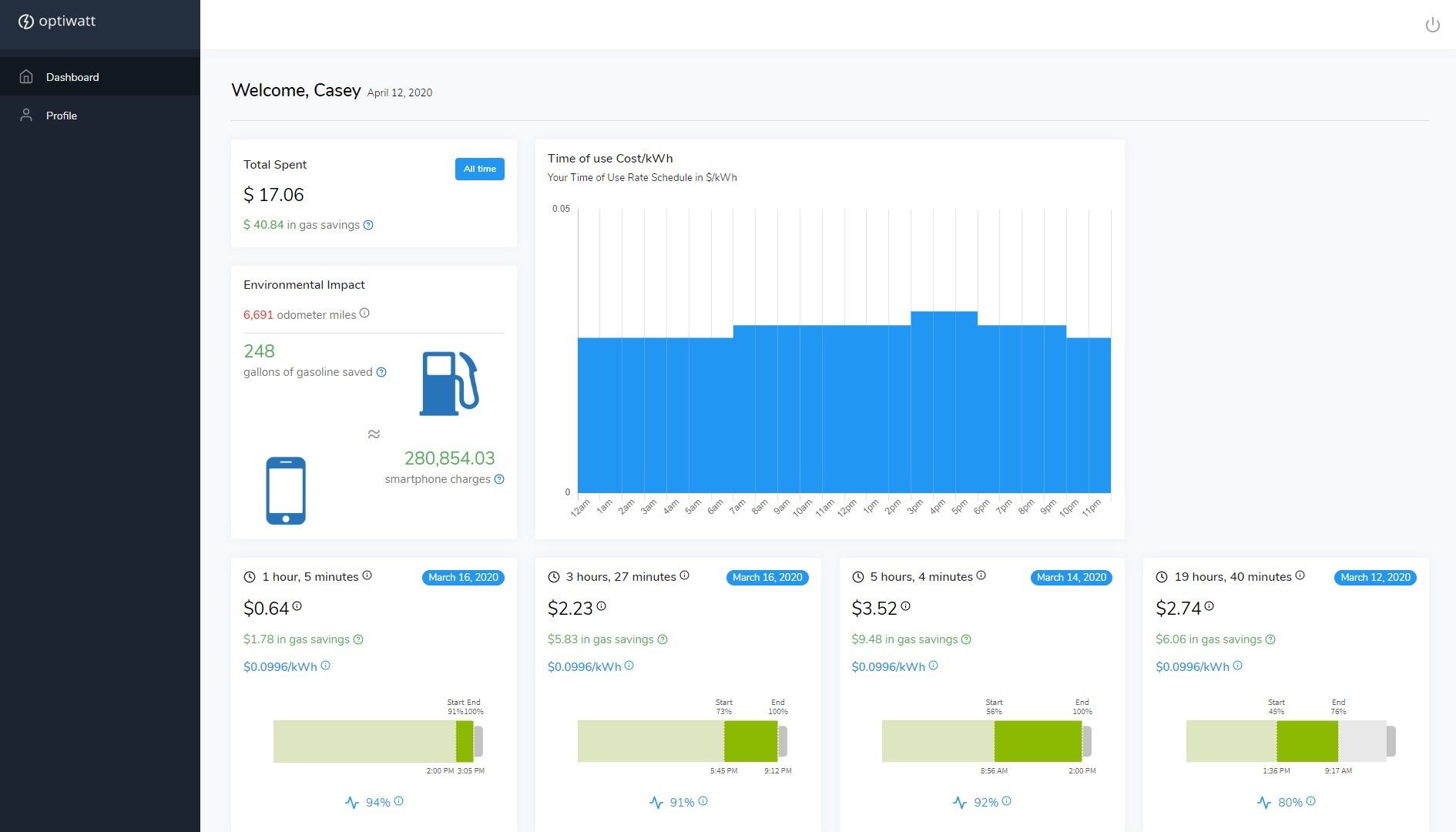
Task: Click the March 14, 2020 date badge
Action: point(1071,577)
